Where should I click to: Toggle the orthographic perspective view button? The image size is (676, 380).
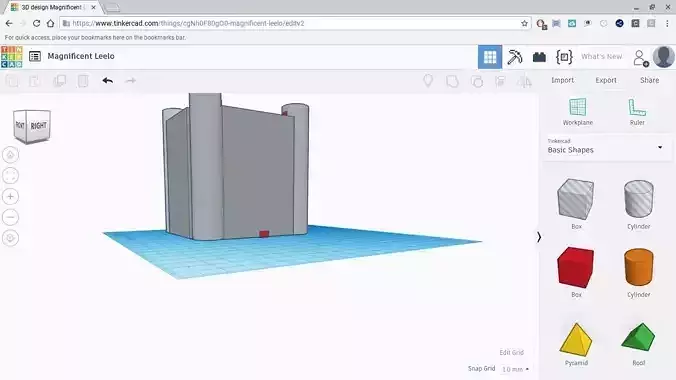click(10, 238)
